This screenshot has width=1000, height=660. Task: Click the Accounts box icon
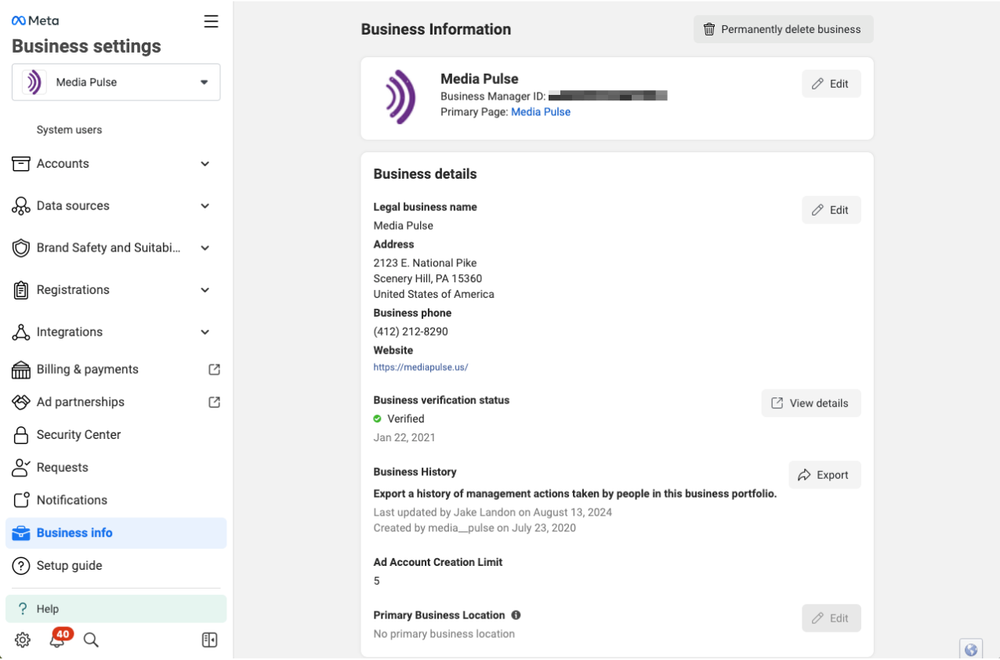click(21, 164)
